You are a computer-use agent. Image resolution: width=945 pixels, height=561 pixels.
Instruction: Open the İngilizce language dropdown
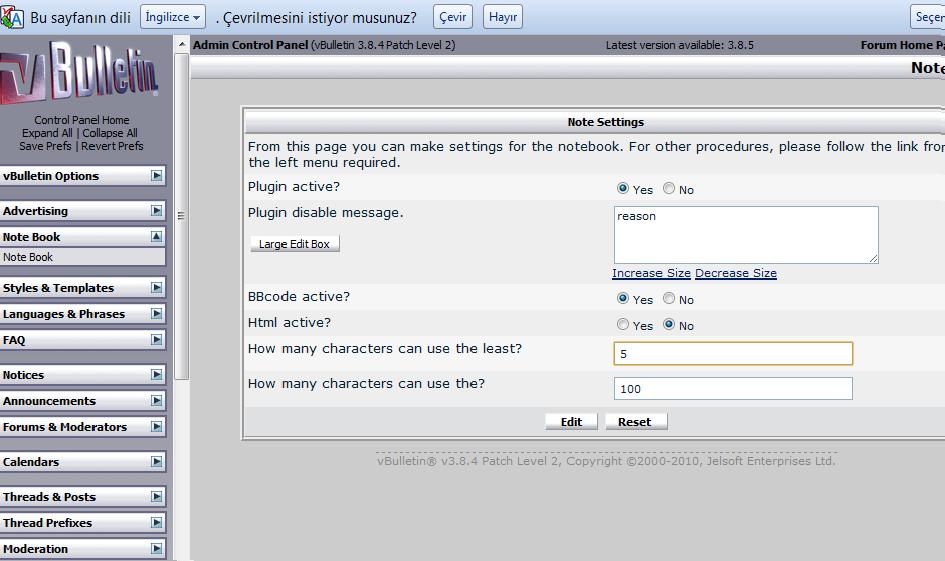173,17
